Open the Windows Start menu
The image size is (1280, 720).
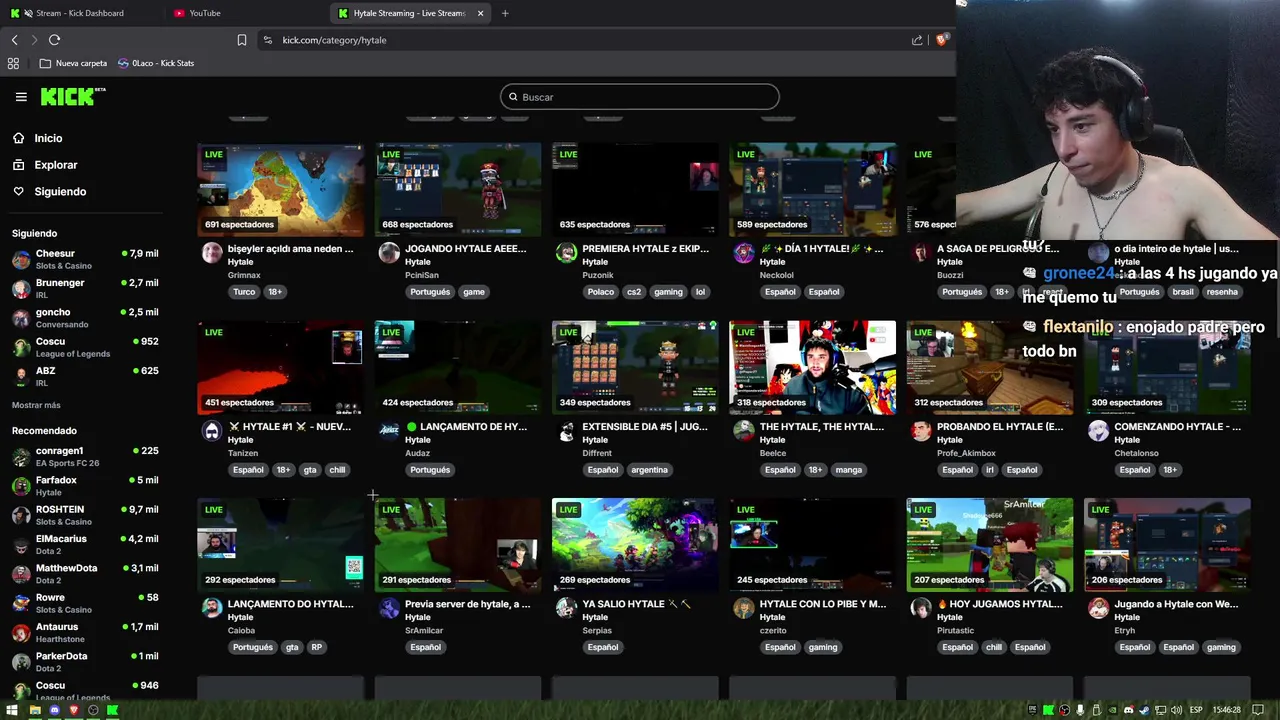click(x=13, y=710)
